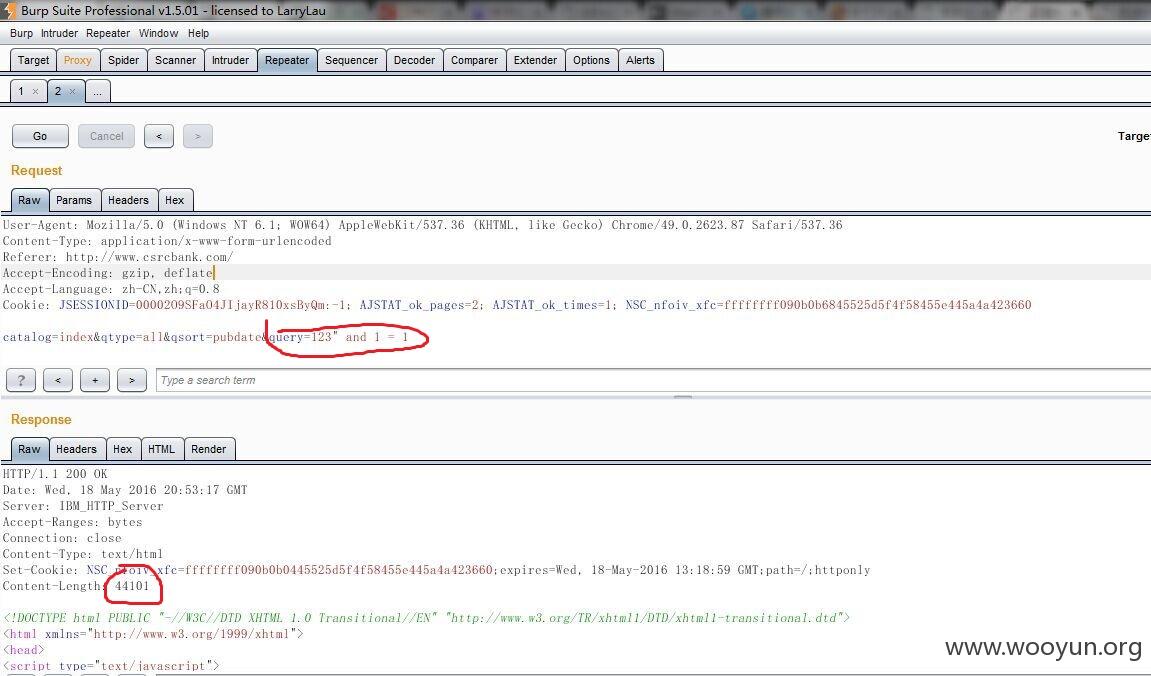Go to previous request in history
Screen dimensions: 1151x676
point(159,136)
